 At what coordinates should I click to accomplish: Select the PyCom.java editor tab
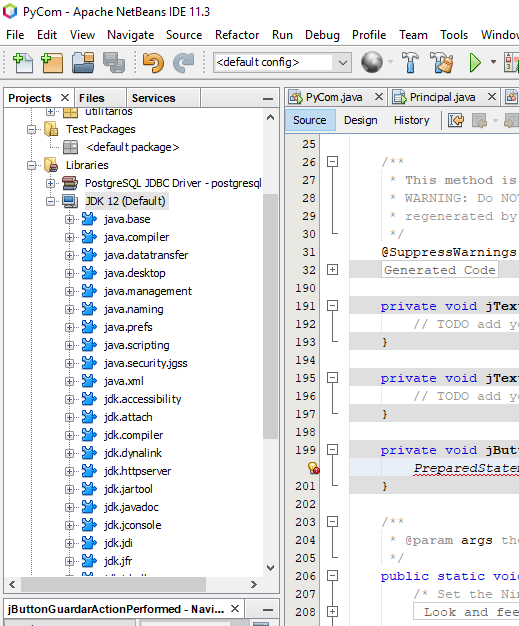pyautogui.click(x=334, y=97)
